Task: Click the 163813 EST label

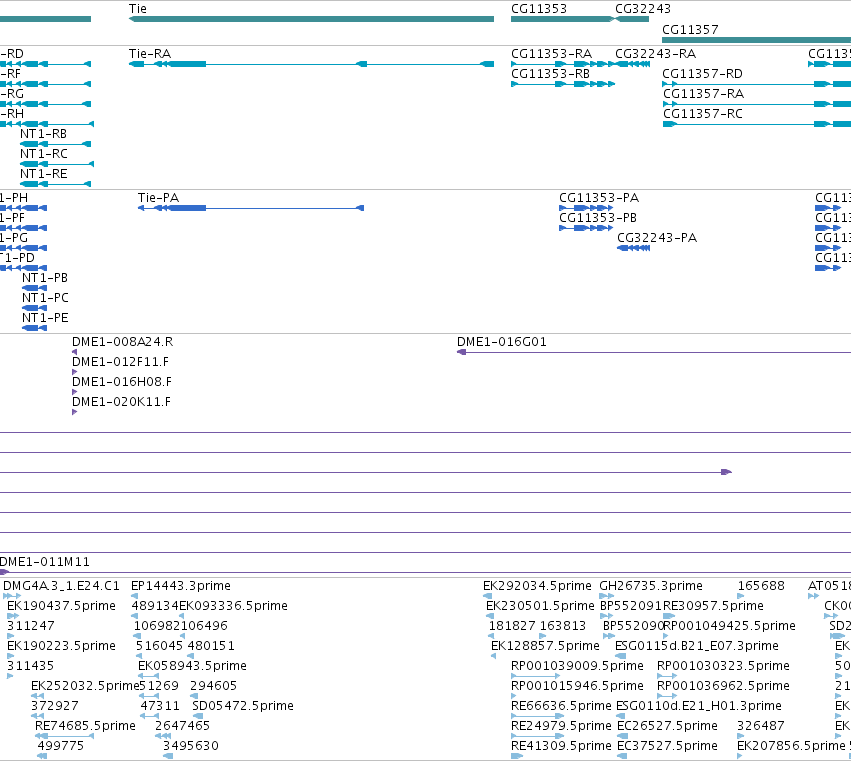Action: coord(563,626)
